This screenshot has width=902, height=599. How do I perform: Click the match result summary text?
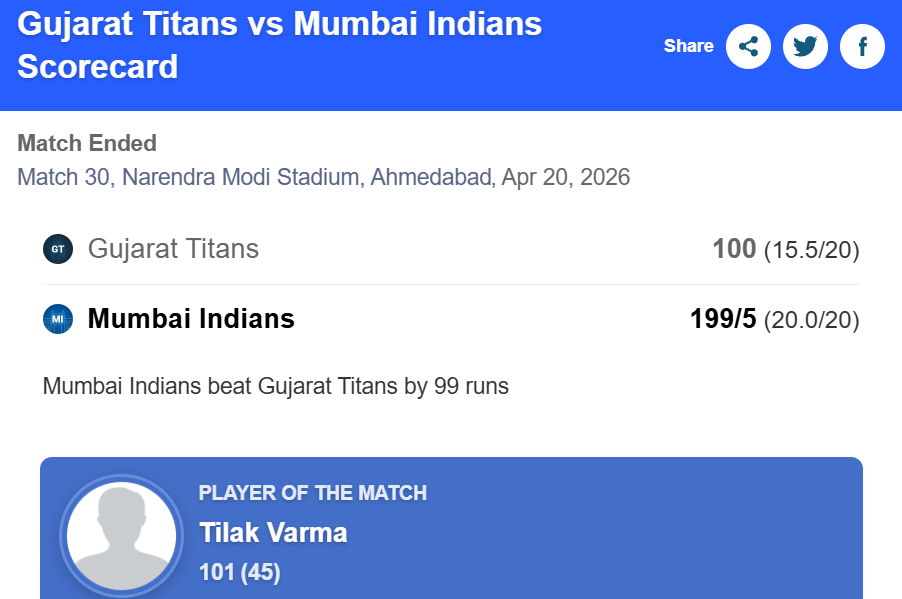276,386
